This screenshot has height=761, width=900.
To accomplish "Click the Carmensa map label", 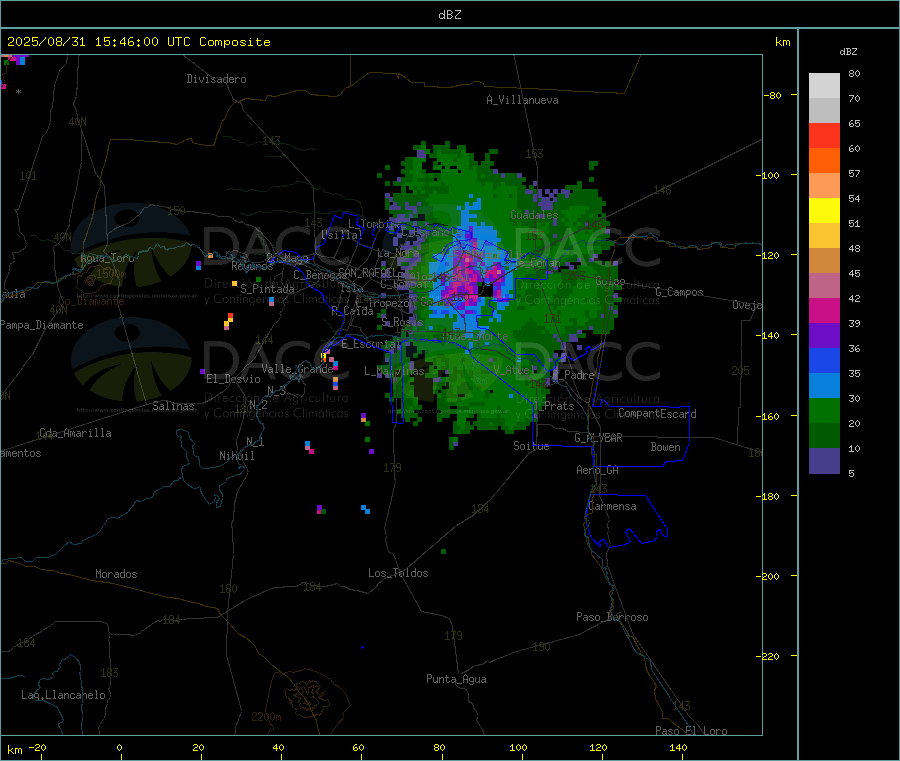I will pyautogui.click(x=612, y=506).
